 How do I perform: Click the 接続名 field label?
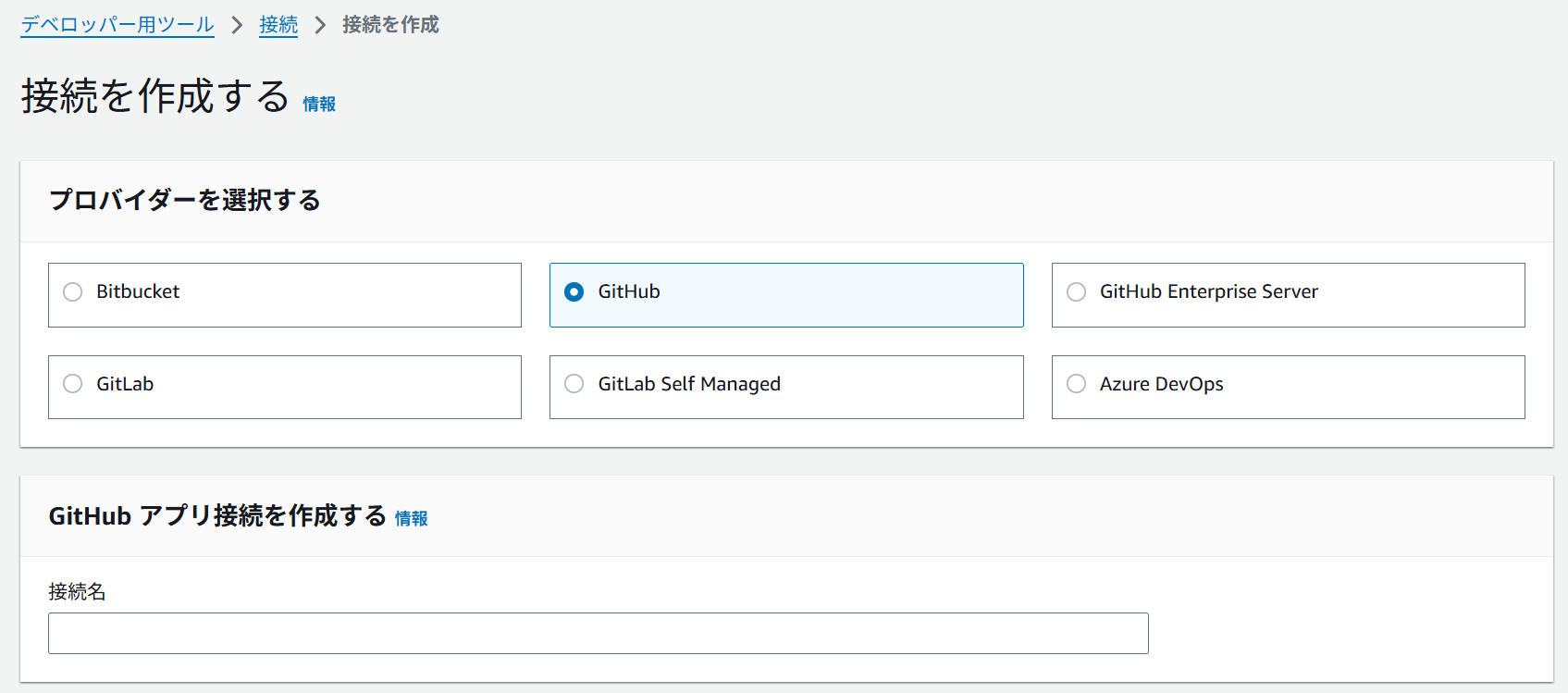(x=77, y=591)
